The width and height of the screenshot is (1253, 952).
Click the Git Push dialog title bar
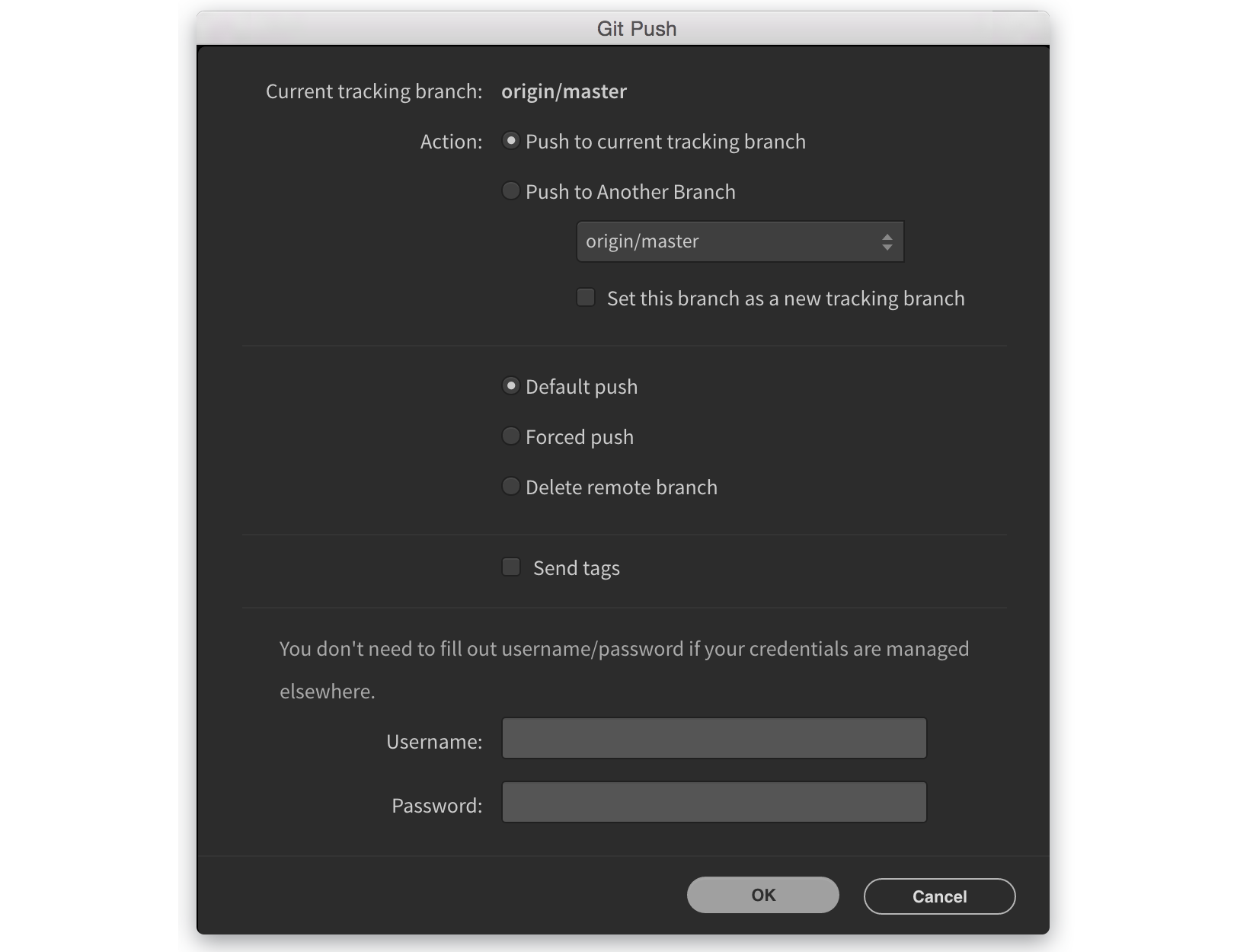pos(638,28)
